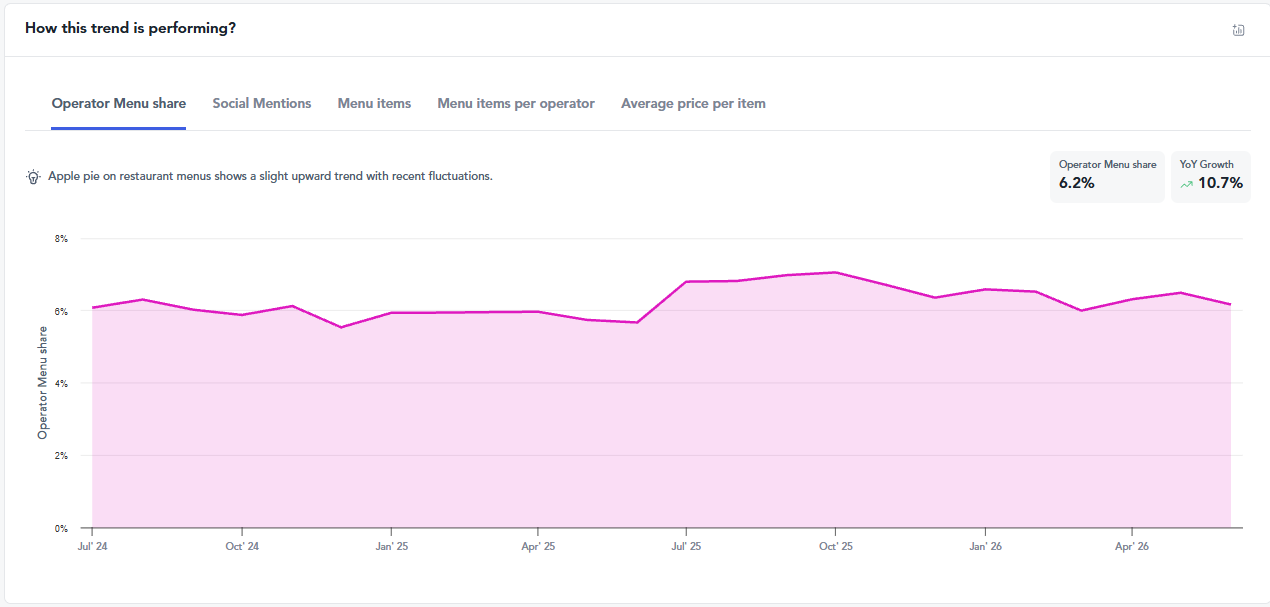Open the Menu items tab
The width and height of the screenshot is (1270, 607).
[x=374, y=103]
